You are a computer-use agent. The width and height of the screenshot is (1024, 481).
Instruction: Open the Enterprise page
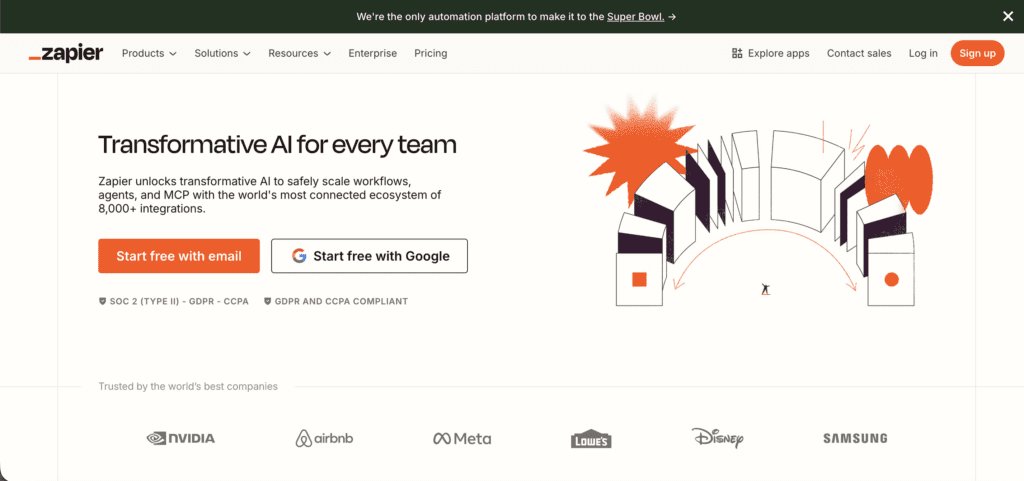click(x=372, y=54)
